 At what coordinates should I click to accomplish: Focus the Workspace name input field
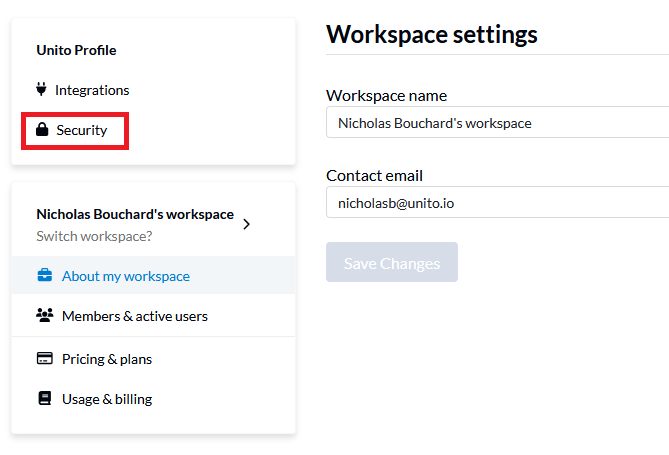tap(497, 122)
